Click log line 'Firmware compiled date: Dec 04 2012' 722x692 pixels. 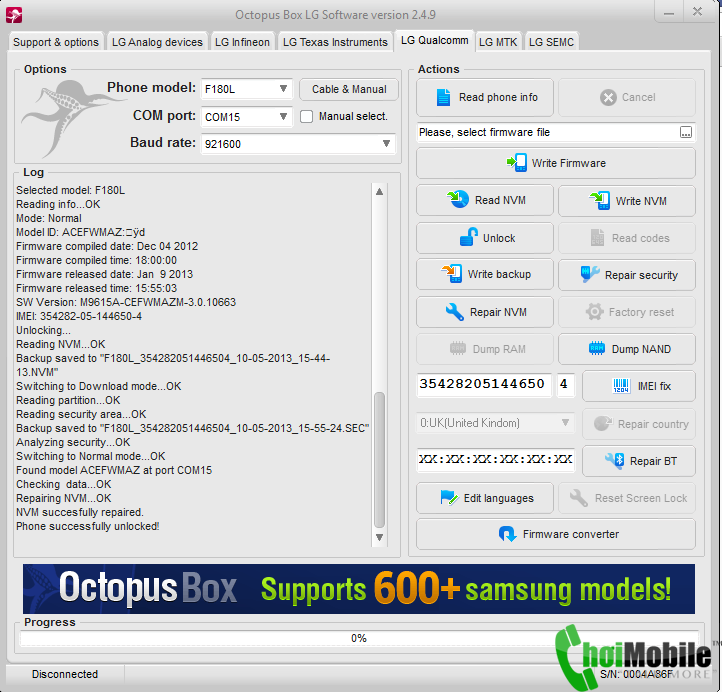click(x=107, y=246)
